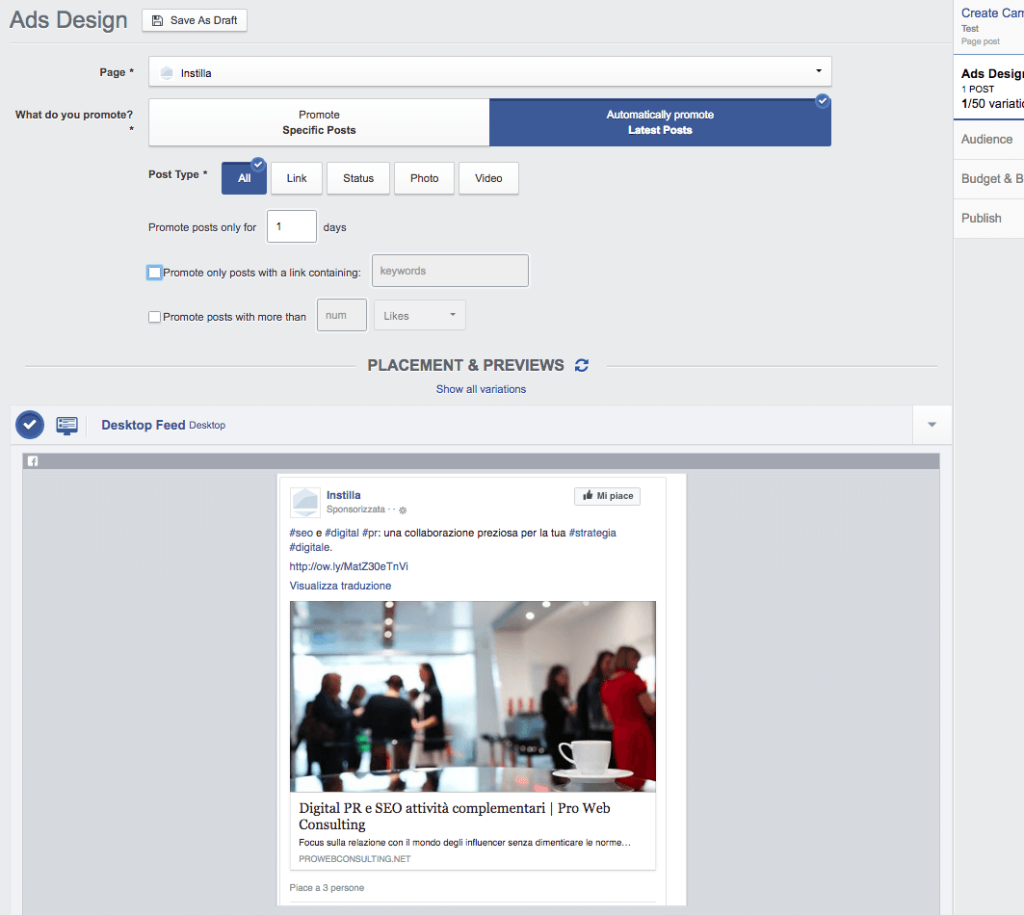Refresh the Placement & Previews section
Viewport: 1024px width, 915px height.
click(x=582, y=365)
